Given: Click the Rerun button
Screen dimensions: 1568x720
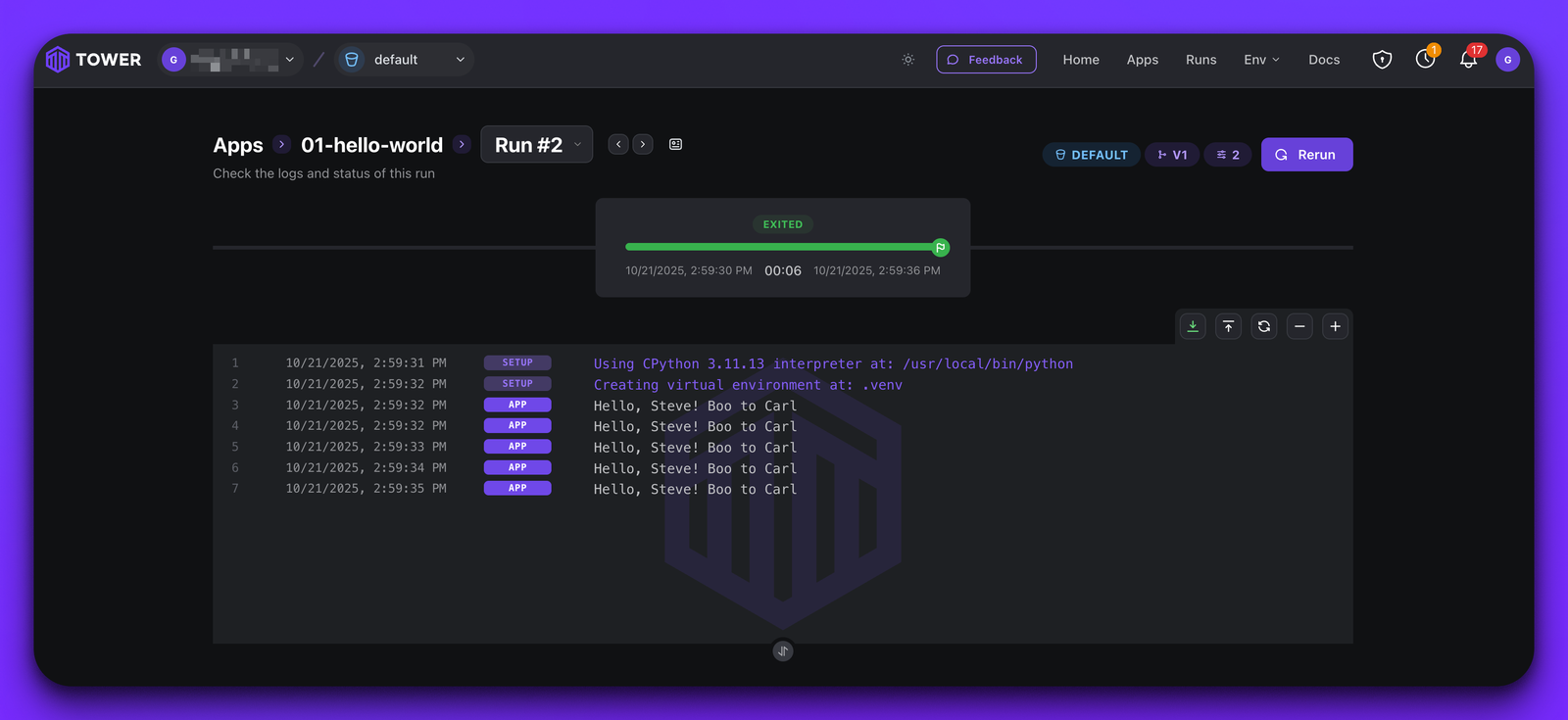Looking at the screenshot, I should [x=1306, y=155].
